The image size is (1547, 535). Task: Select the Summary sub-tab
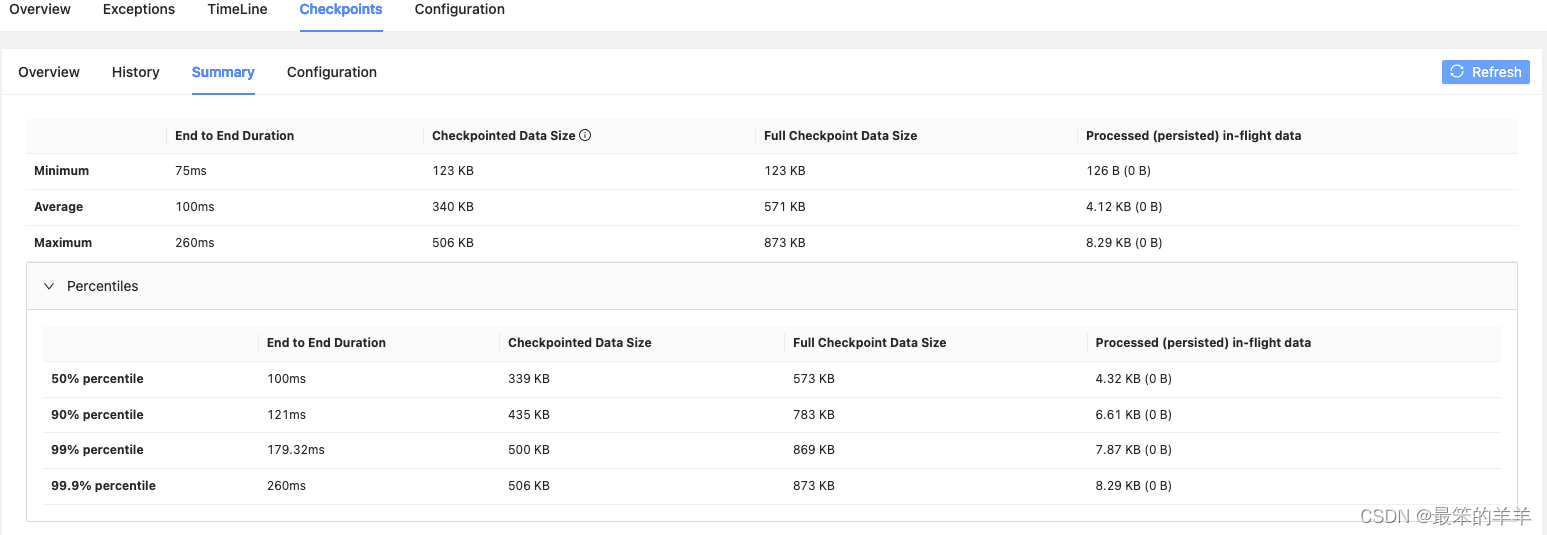point(223,72)
